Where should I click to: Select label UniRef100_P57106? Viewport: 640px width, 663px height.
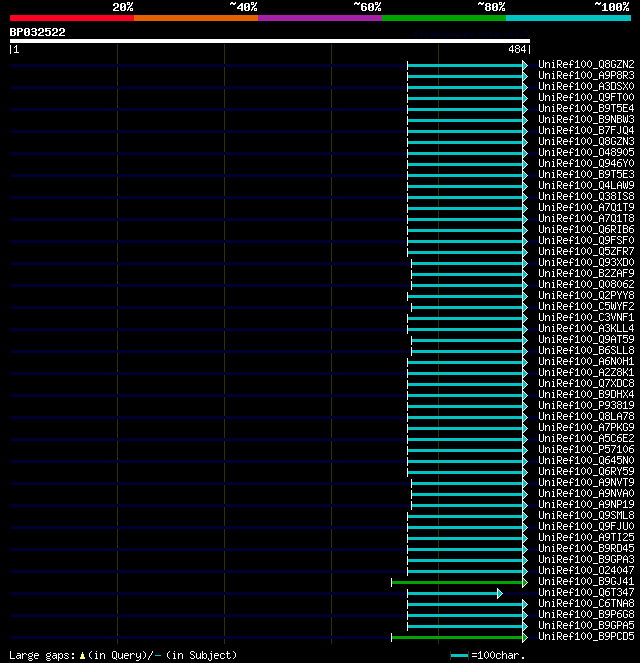click(x=586, y=449)
